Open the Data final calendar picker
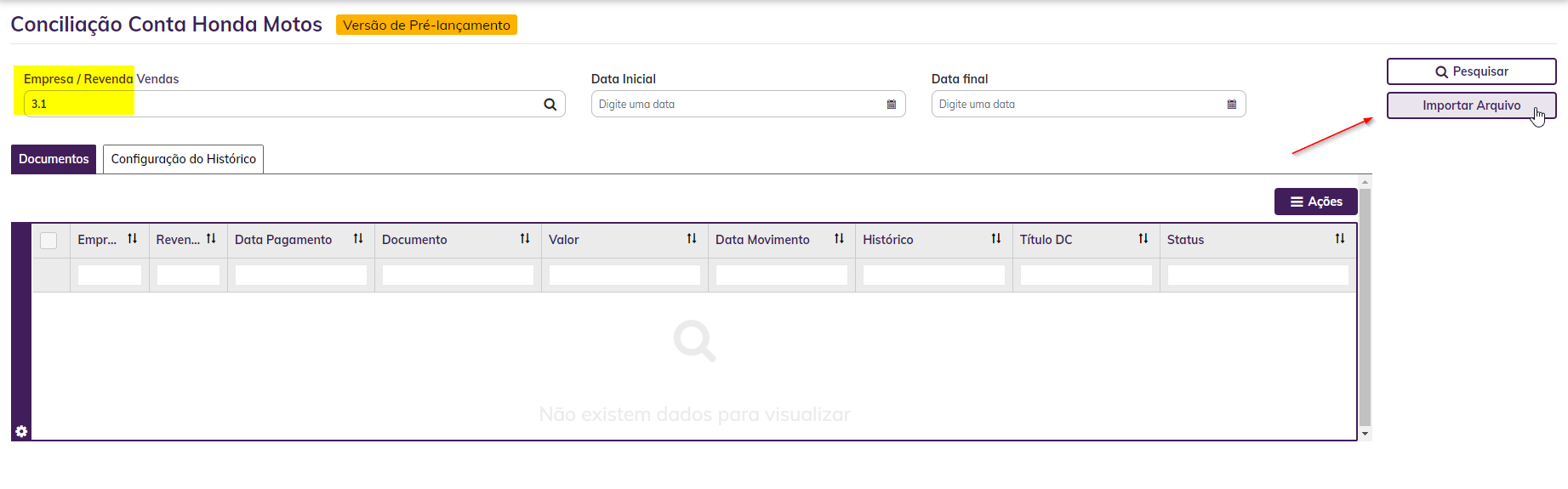The width and height of the screenshot is (1568, 489). click(1232, 105)
